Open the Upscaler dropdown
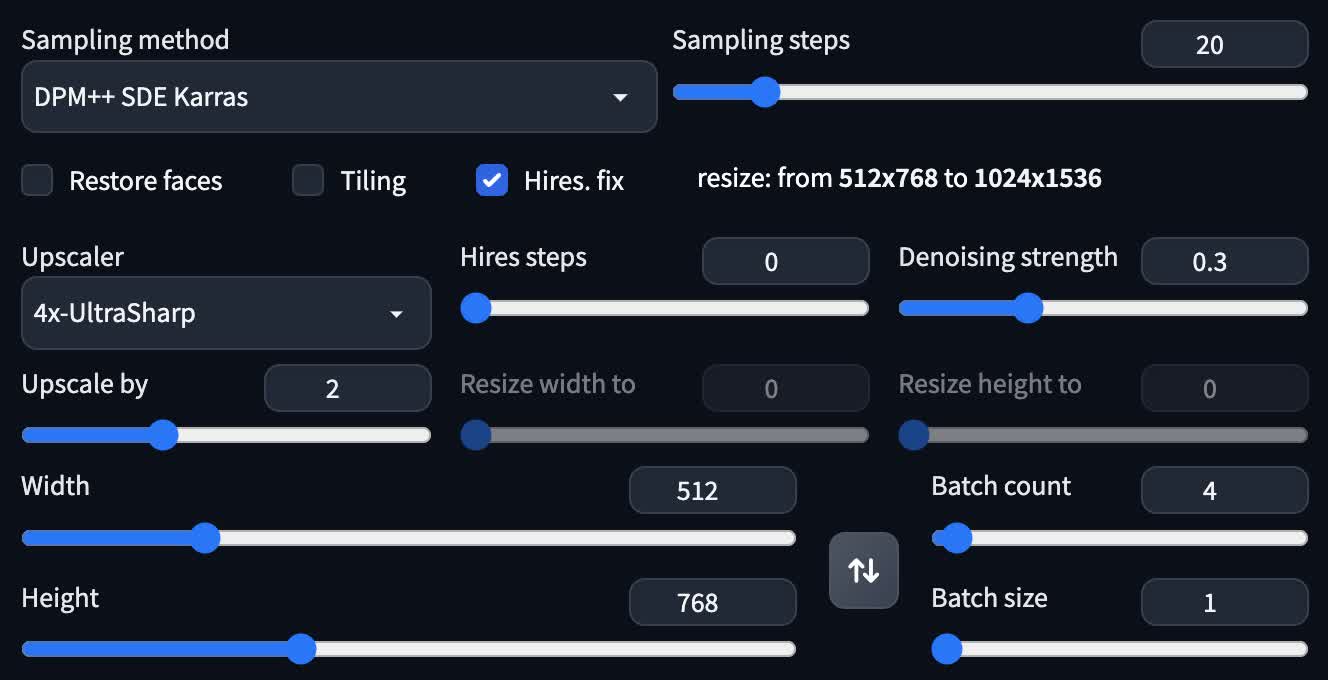 tap(226, 313)
